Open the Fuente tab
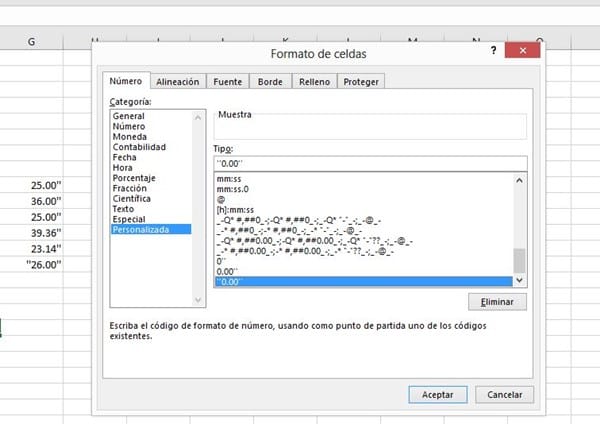Image resolution: width=600 pixels, height=424 pixels. pyautogui.click(x=228, y=82)
